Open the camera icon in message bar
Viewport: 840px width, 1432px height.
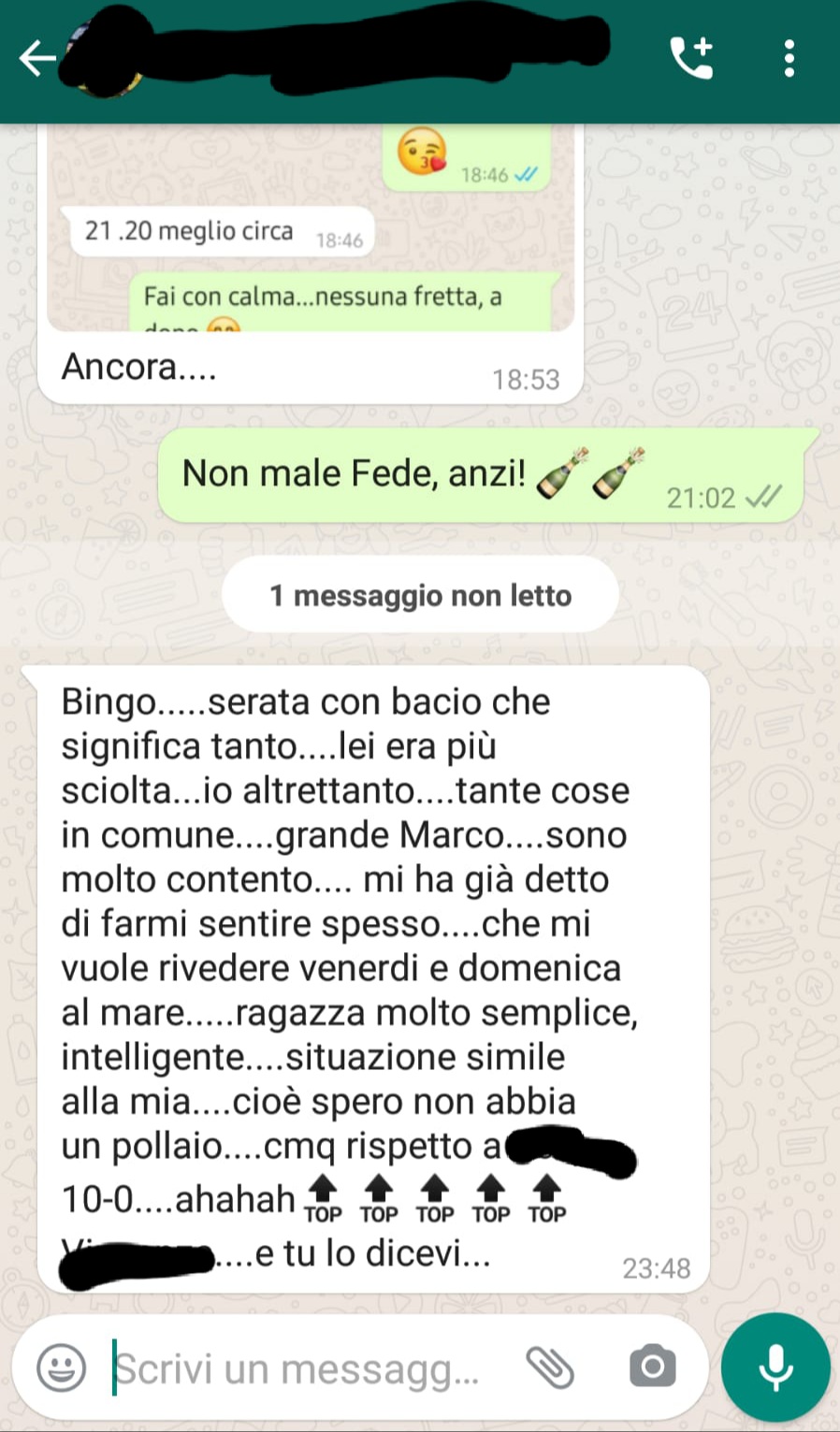[653, 1367]
